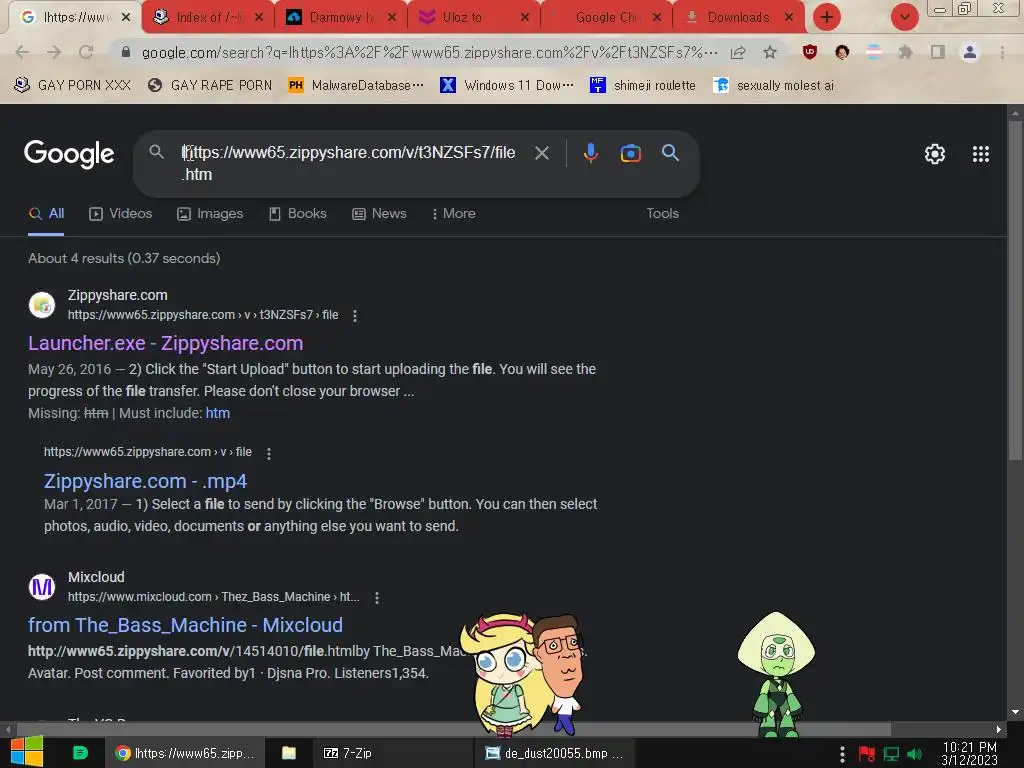
Task: Bookmark this page with star icon
Action: pos(770,52)
